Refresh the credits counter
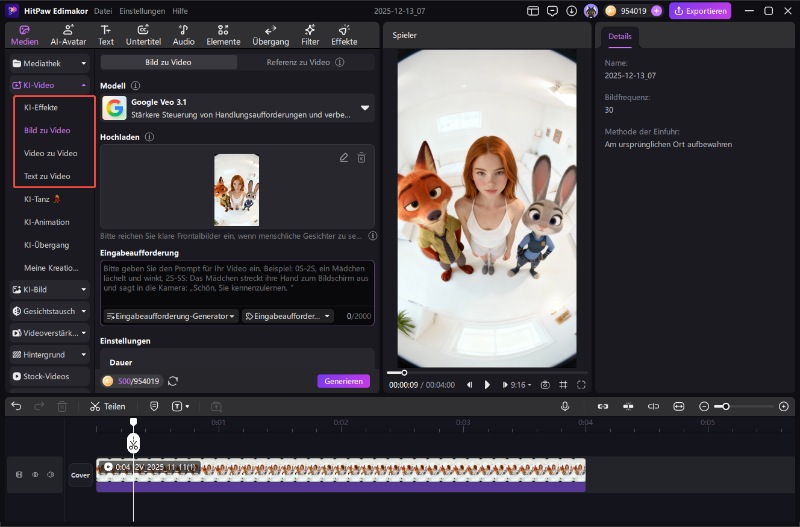Screen dimensions: 800x527 pyautogui.click(x=173, y=381)
